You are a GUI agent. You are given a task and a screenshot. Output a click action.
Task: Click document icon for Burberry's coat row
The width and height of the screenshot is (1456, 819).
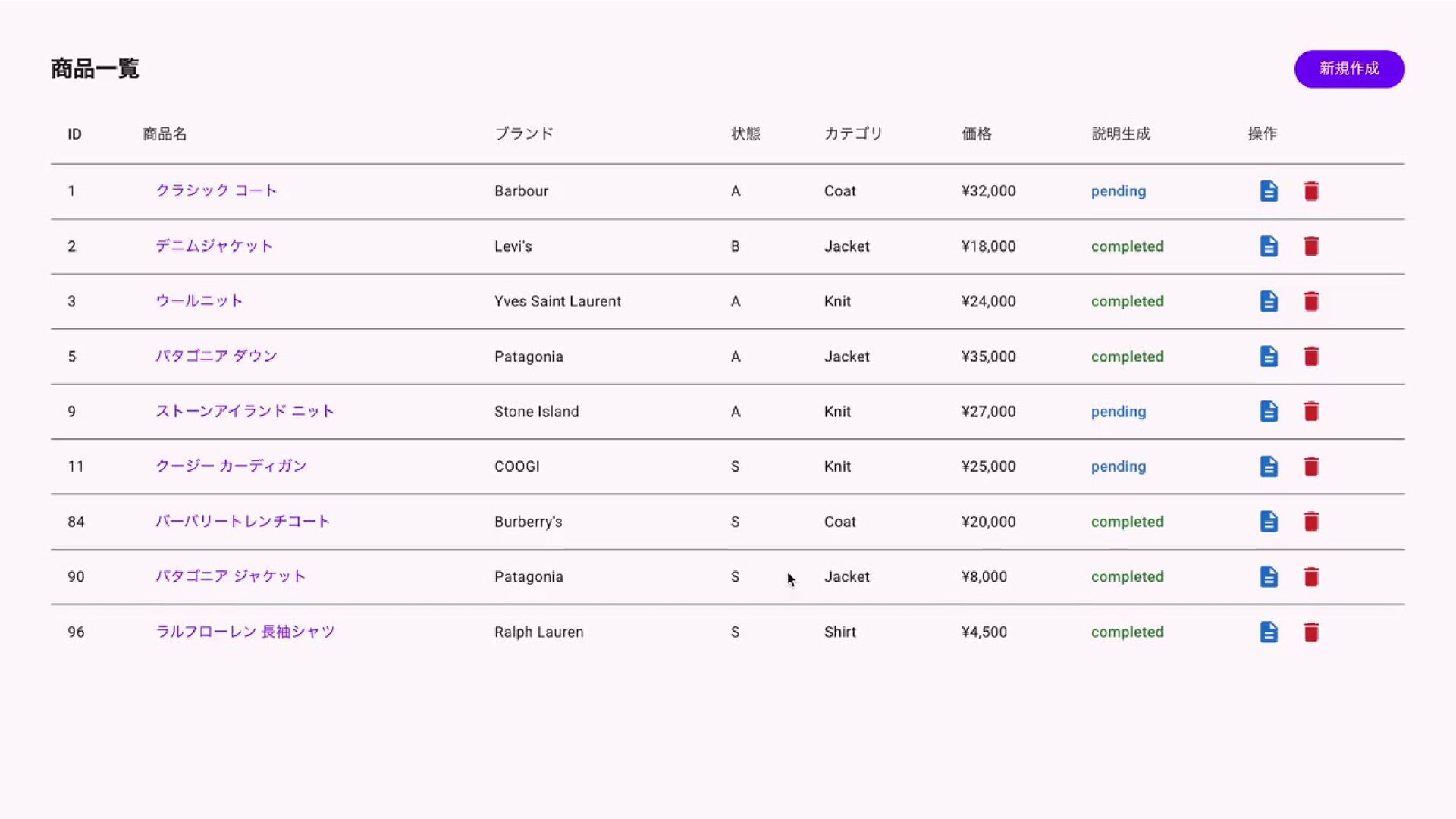click(1269, 522)
